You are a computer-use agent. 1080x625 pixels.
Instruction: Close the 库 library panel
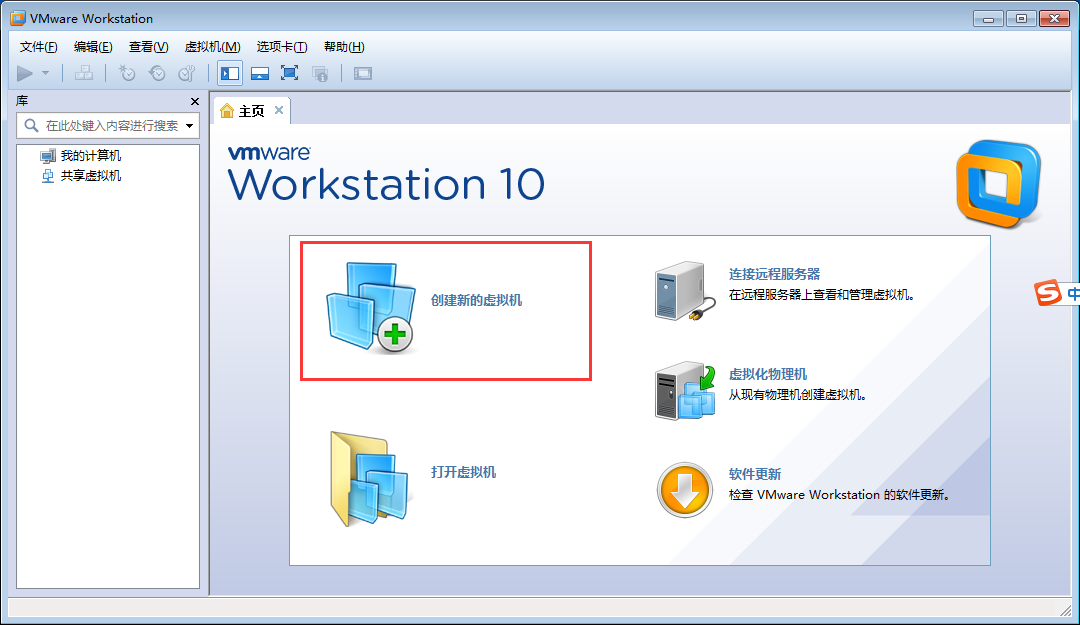pyautogui.click(x=195, y=101)
